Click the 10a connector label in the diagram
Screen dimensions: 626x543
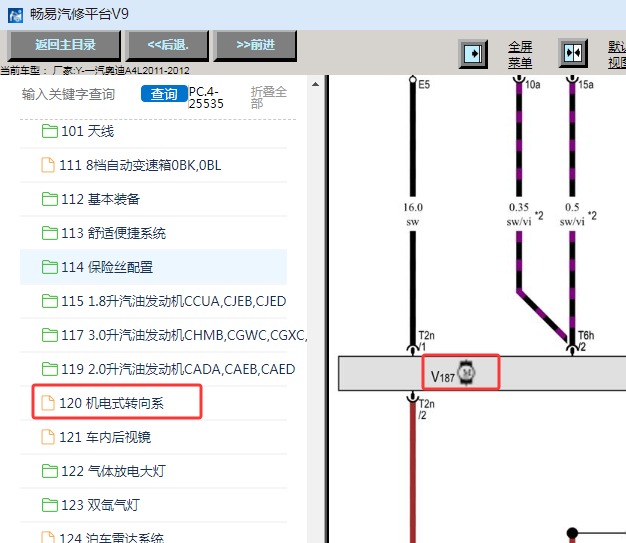point(533,85)
